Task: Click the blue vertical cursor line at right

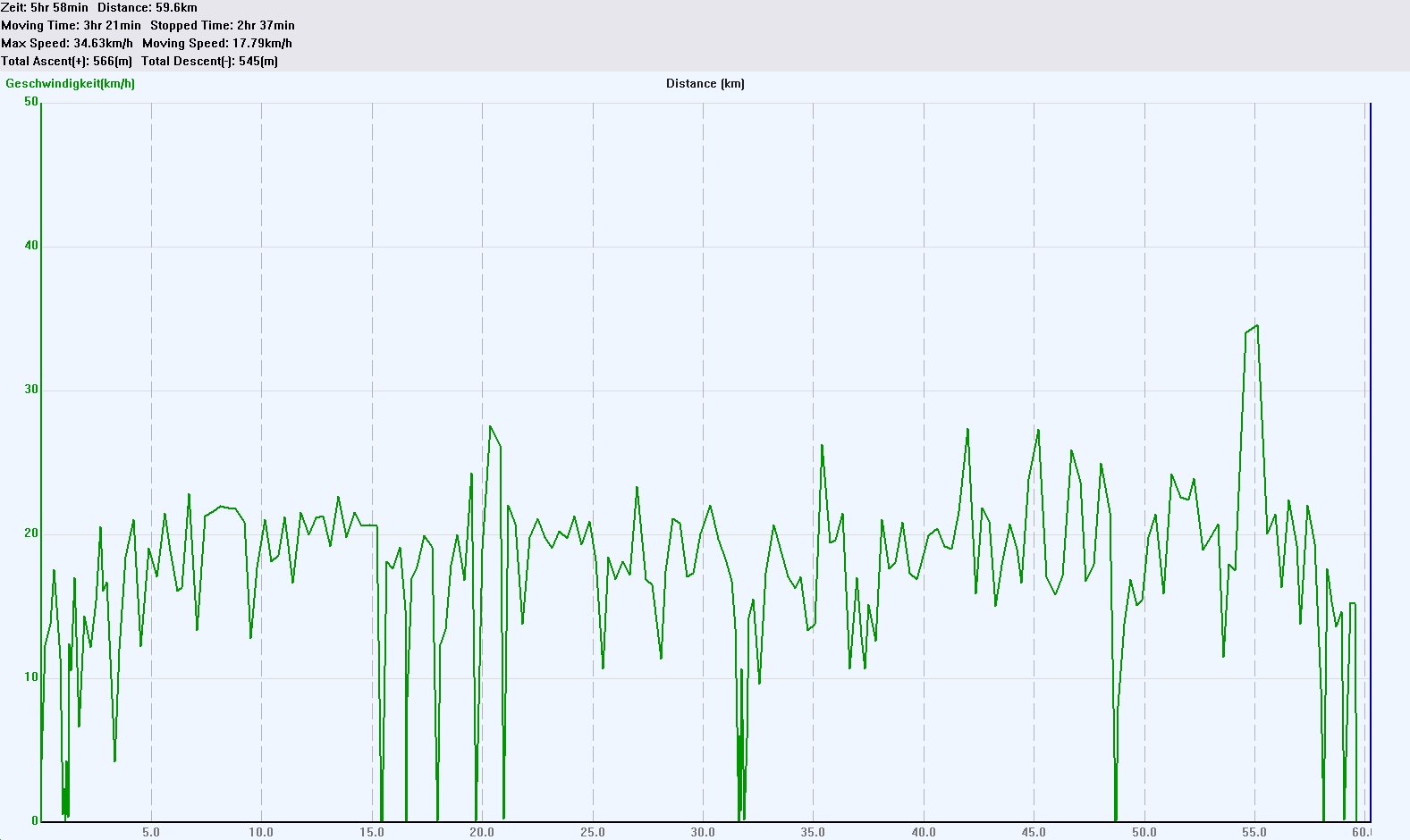Action: tap(1370, 447)
